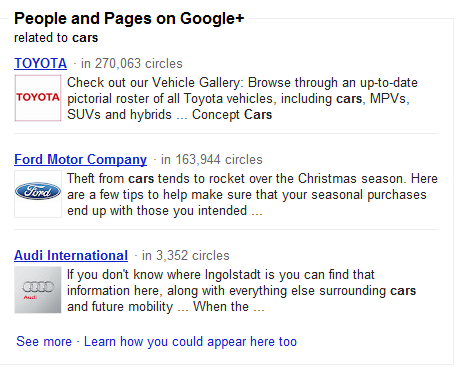This screenshot has height=367, width=475.
Task: Open the Ford Motor Company link
Action: (80, 160)
